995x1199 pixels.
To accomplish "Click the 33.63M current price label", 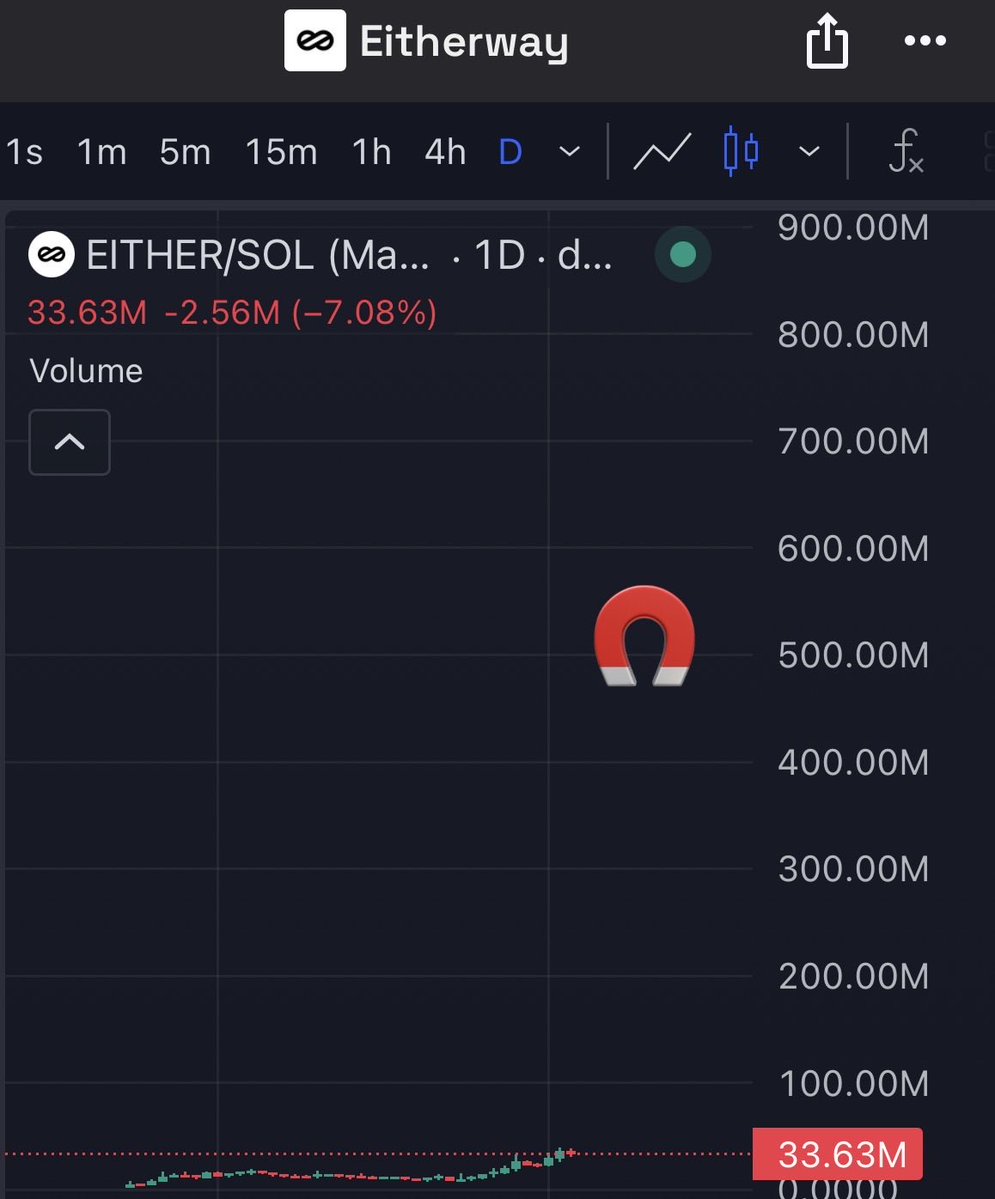I will 837,1154.
